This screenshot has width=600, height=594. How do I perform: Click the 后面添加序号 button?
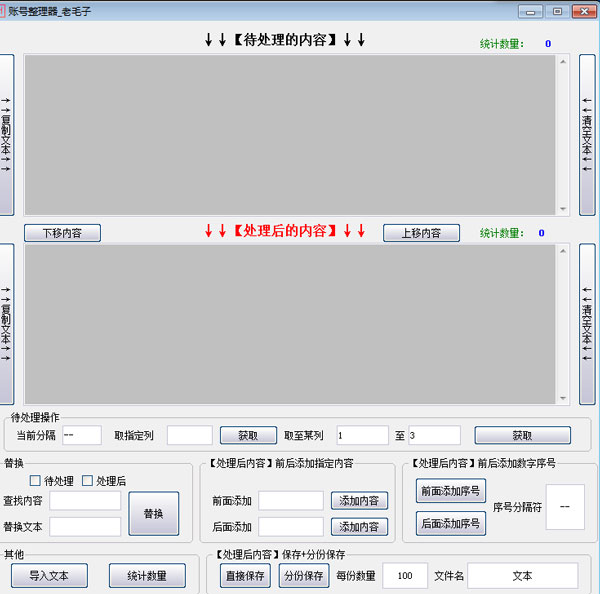click(451, 523)
